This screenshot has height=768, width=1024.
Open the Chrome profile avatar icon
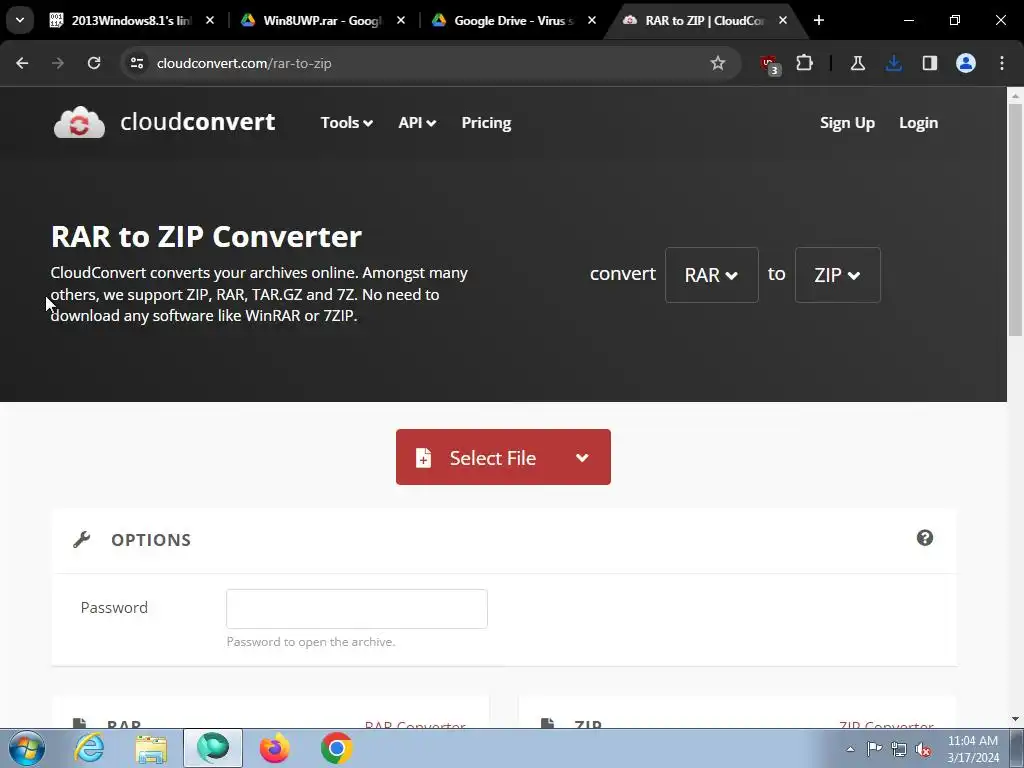(x=966, y=63)
